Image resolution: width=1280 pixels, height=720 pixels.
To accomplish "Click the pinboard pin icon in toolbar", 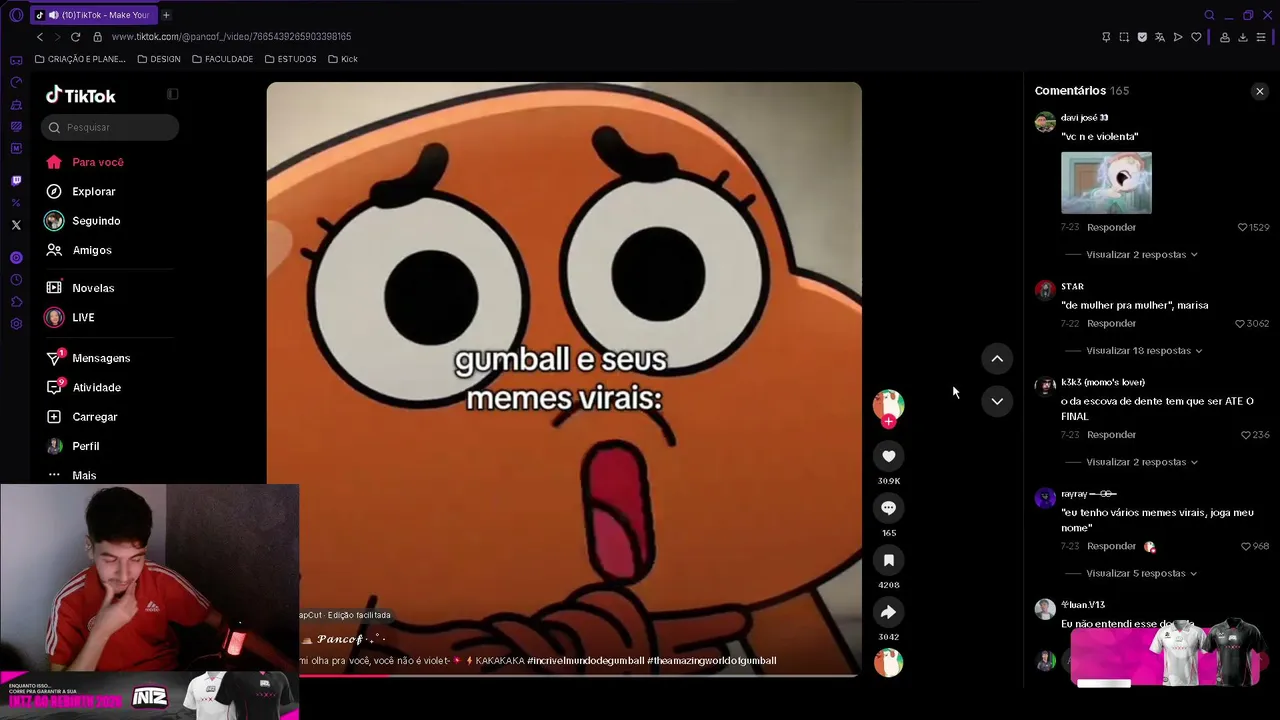I will point(1106,37).
